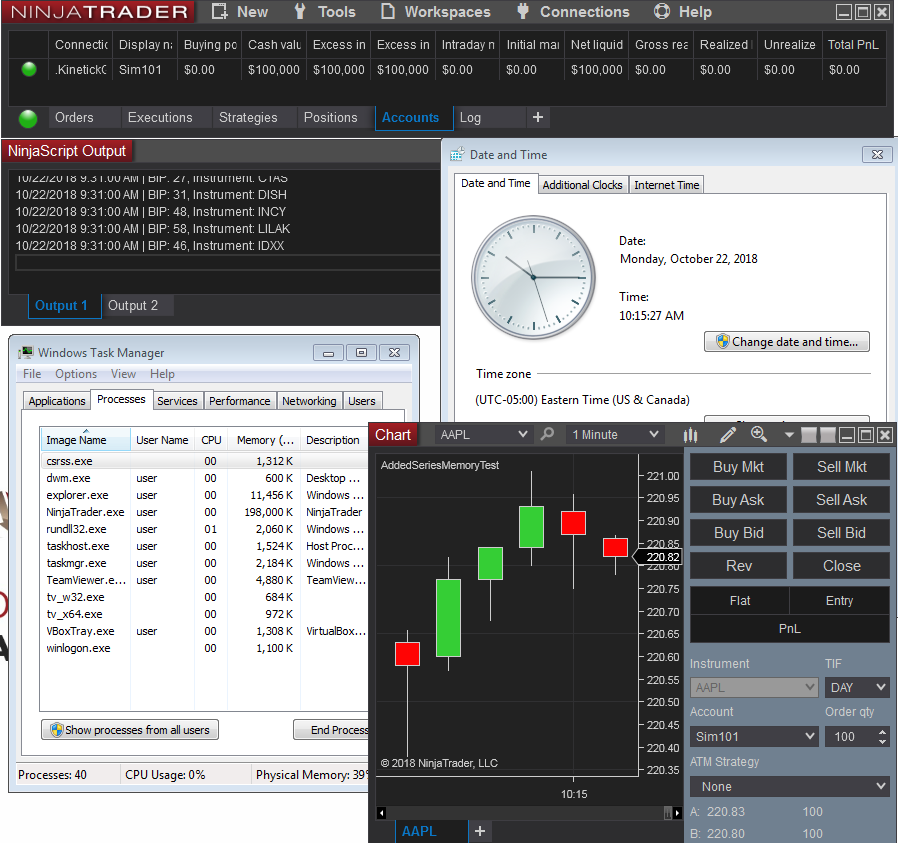Open the chart instrument AAPL dropdown
The height and width of the screenshot is (843, 898).
coord(483,435)
